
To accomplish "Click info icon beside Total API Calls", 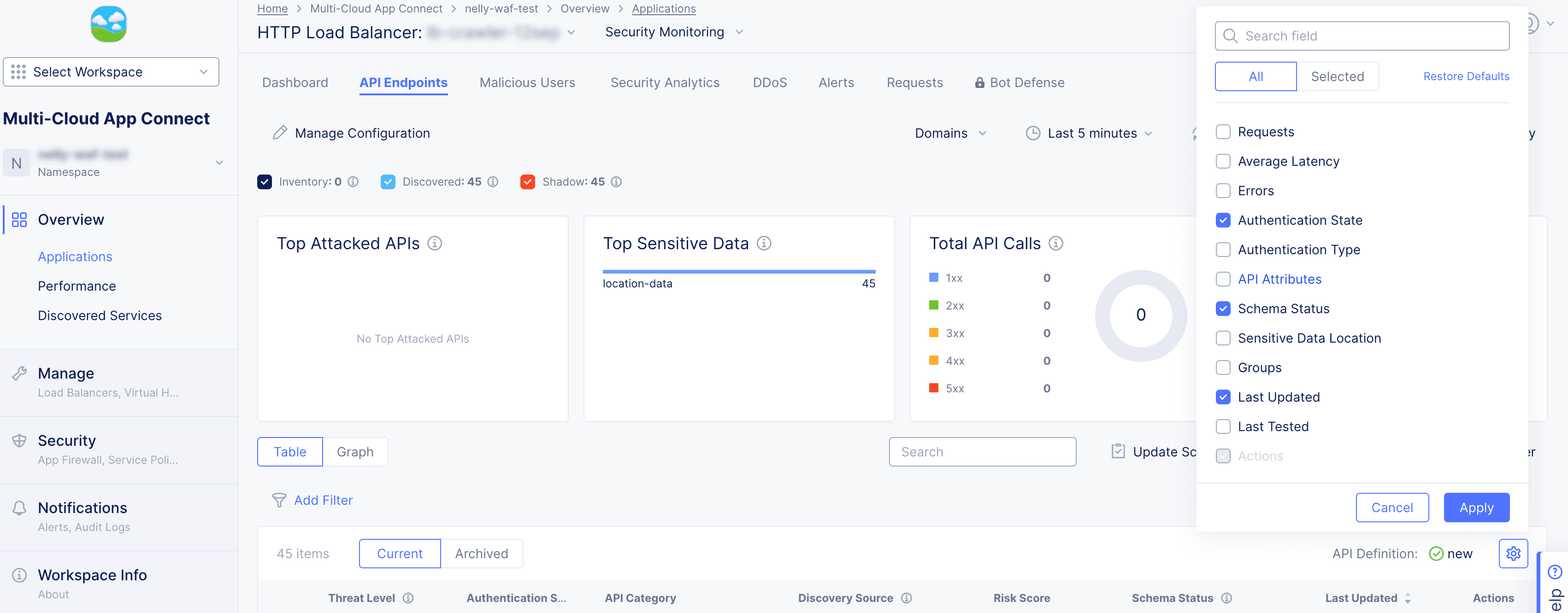I will (x=1056, y=243).
